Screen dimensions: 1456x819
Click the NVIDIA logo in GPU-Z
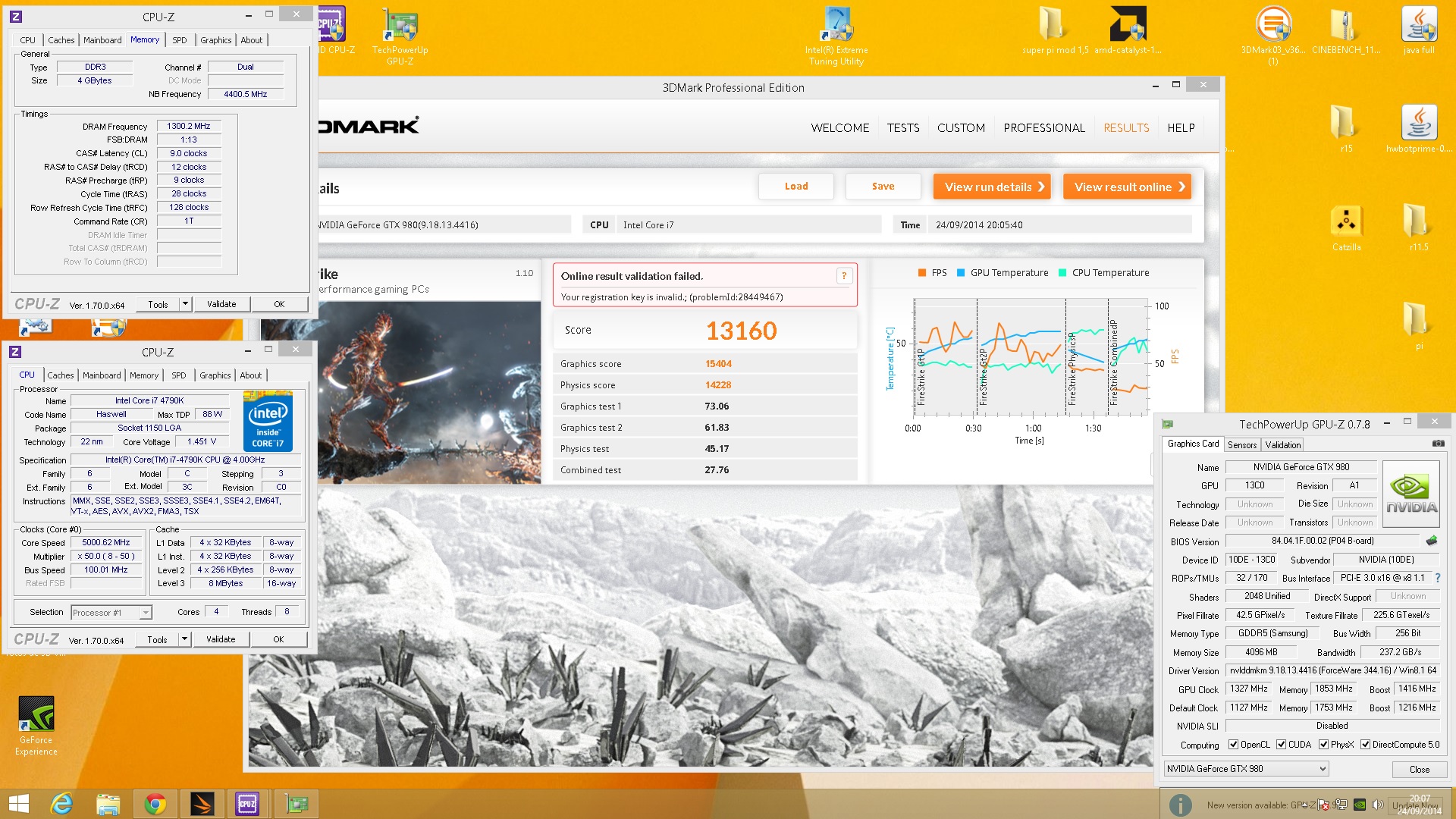(x=1410, y=494)
